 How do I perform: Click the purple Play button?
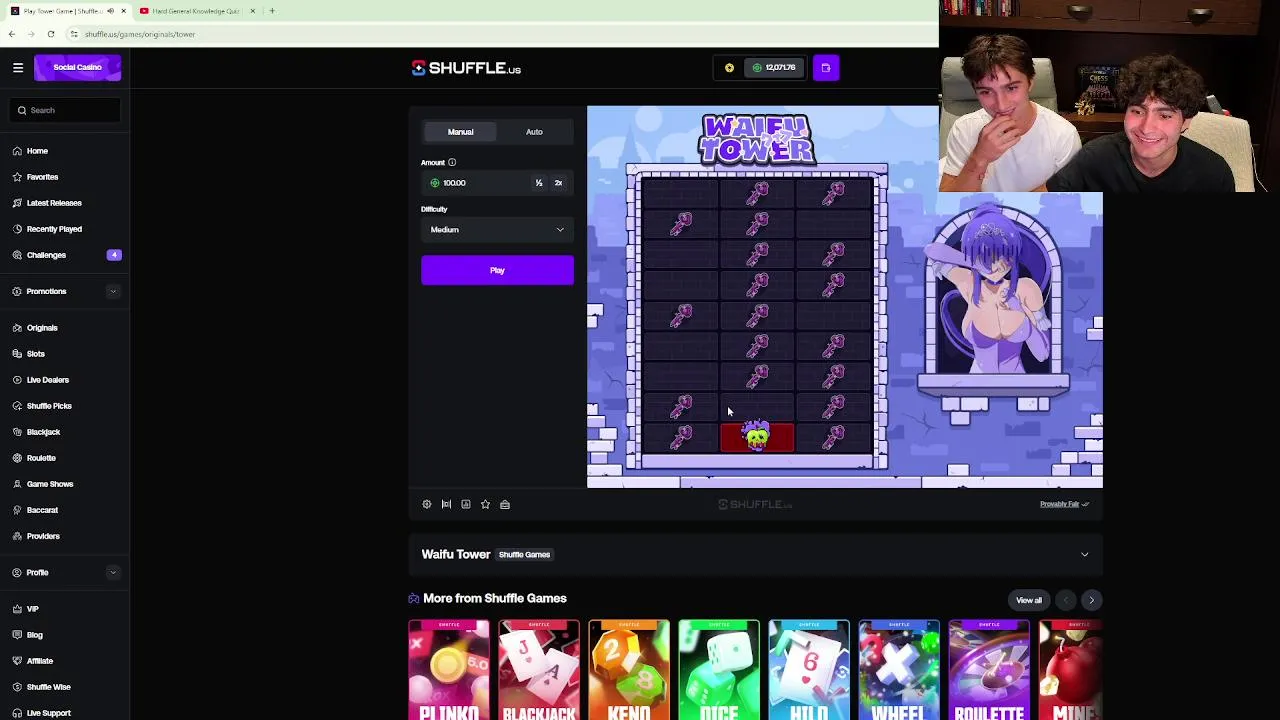coord(497,270)
